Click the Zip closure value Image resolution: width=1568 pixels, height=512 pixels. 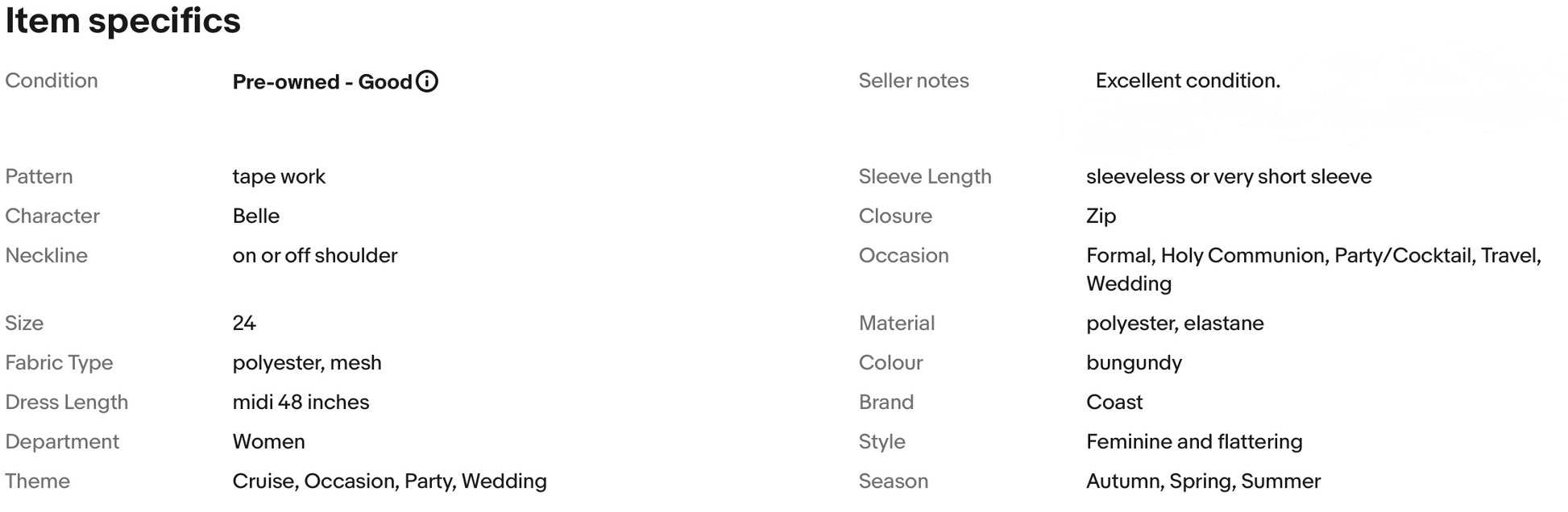(1101, 216)
